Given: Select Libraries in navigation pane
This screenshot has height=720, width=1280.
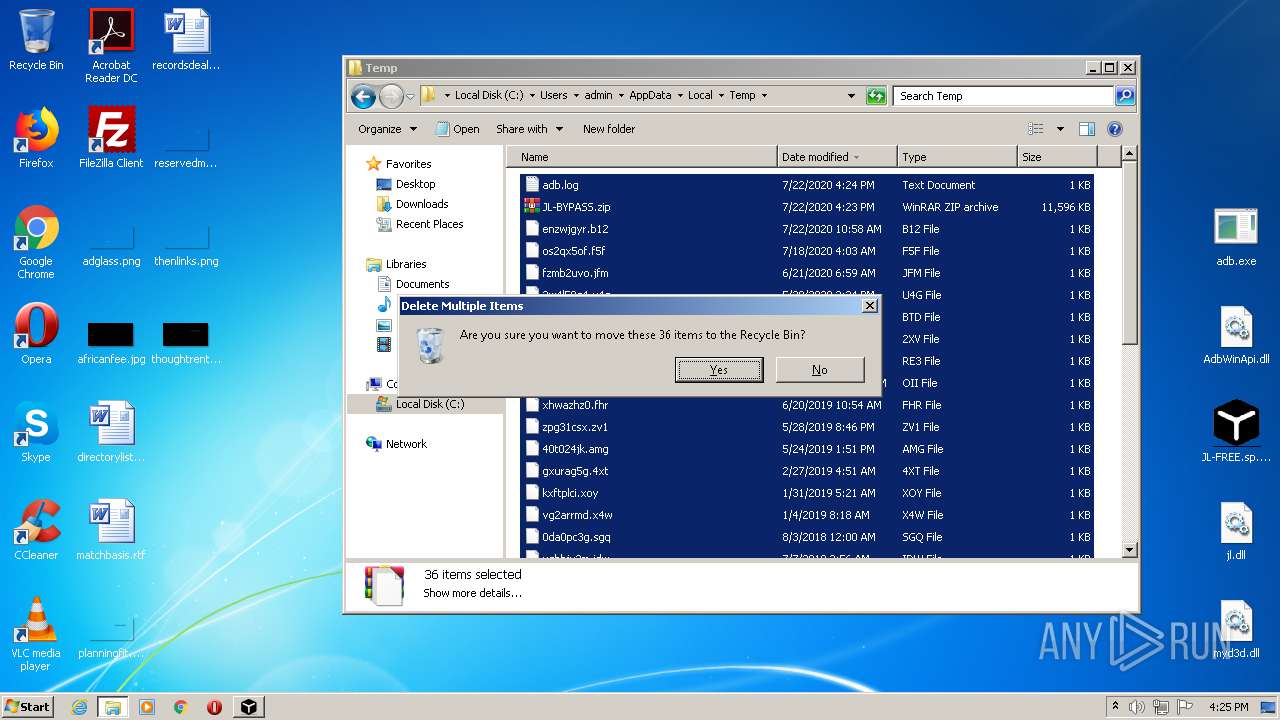Looking at the screenshot, I should [397, 264].
